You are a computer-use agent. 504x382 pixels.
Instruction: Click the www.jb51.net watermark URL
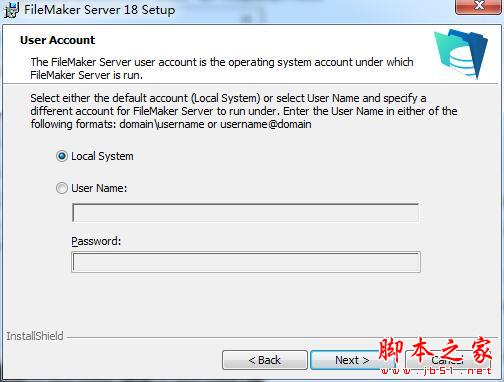[x=436, y=371]
